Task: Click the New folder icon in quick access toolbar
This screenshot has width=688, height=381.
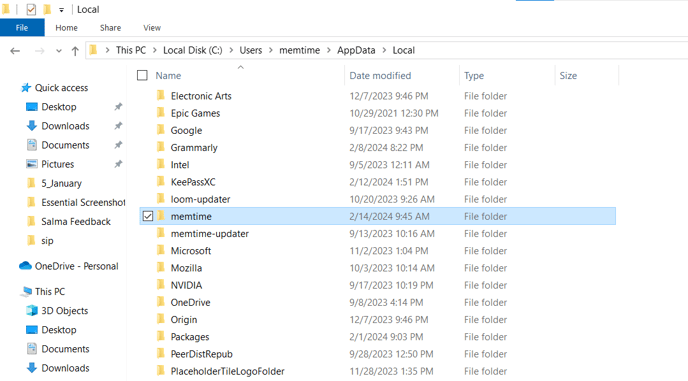Action: (47, 9)
